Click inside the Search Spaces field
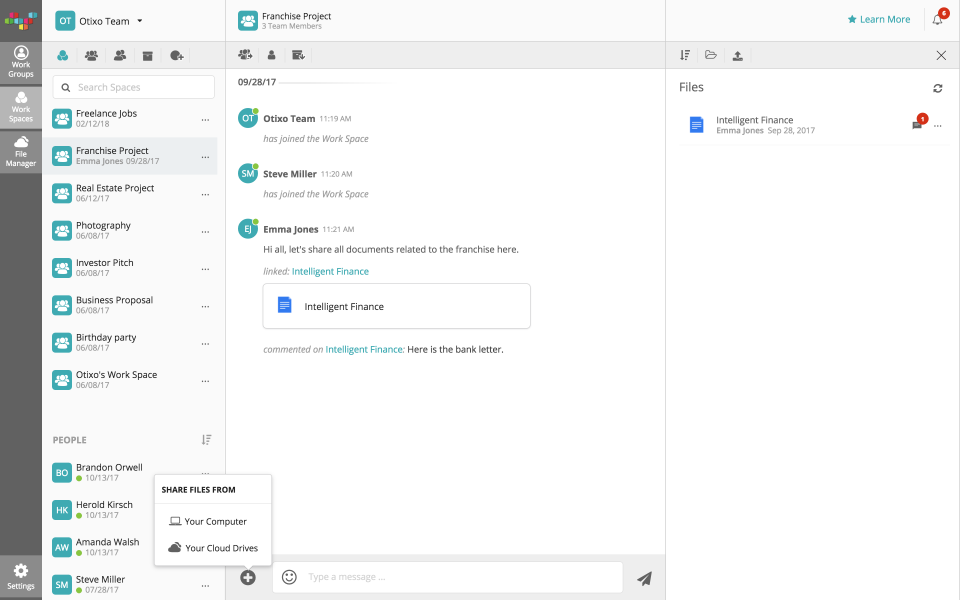 [133, 87]
